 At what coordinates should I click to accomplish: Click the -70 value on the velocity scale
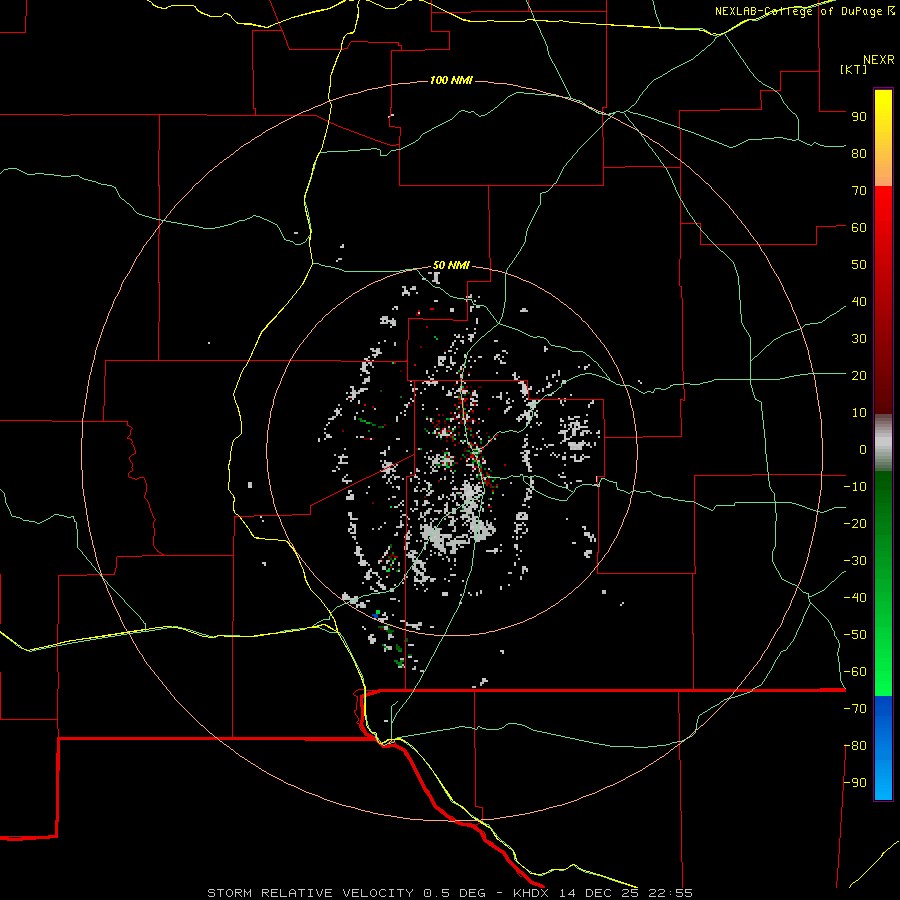click(855, 709)
